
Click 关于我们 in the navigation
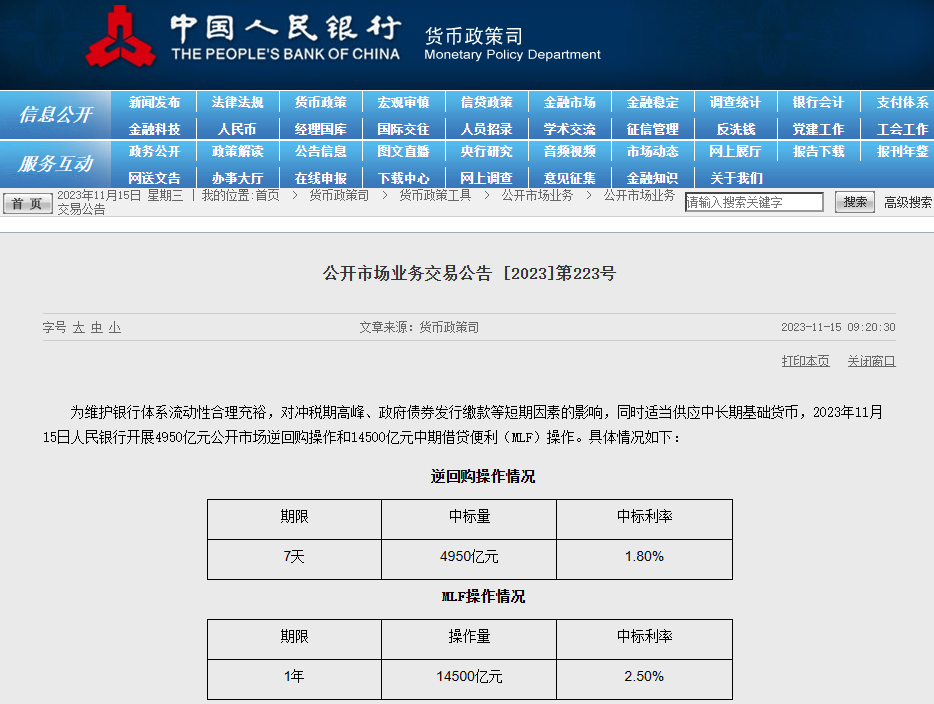[x=735, y=178]
